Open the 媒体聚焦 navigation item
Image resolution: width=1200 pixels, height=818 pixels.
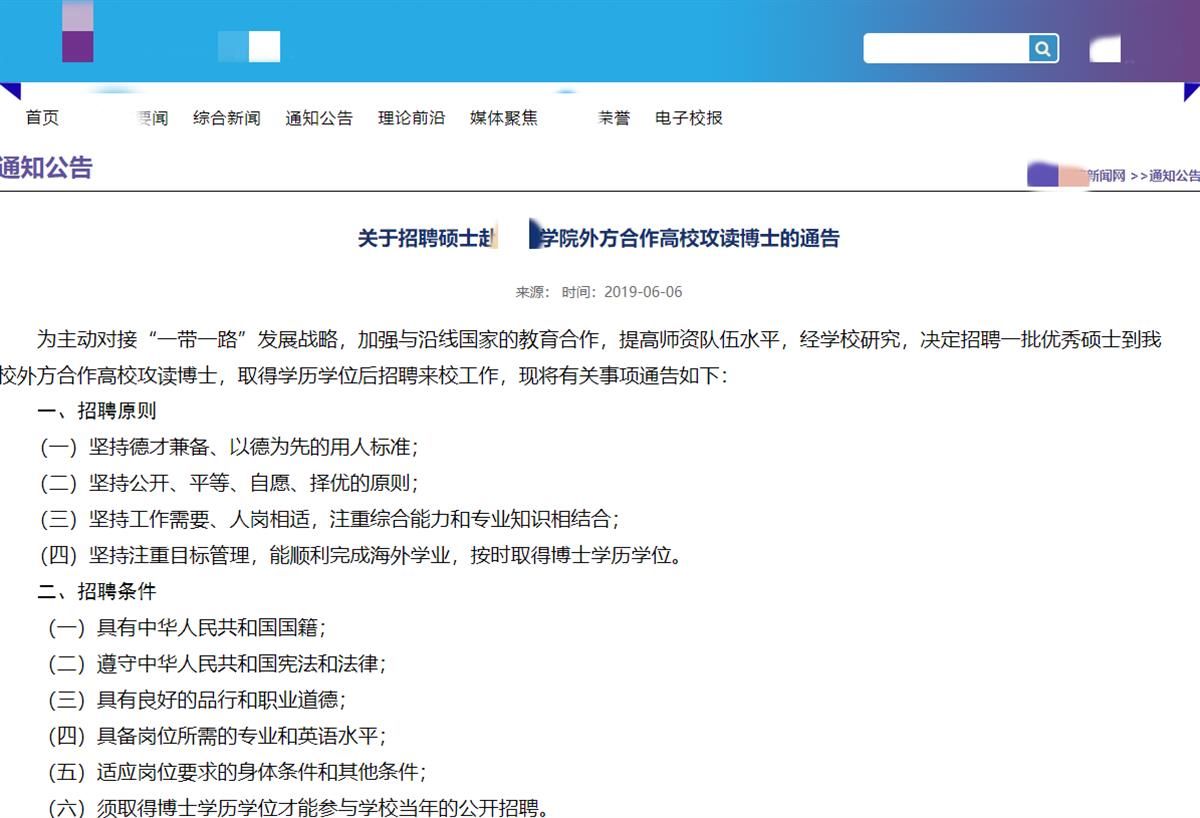click(504, 118)
